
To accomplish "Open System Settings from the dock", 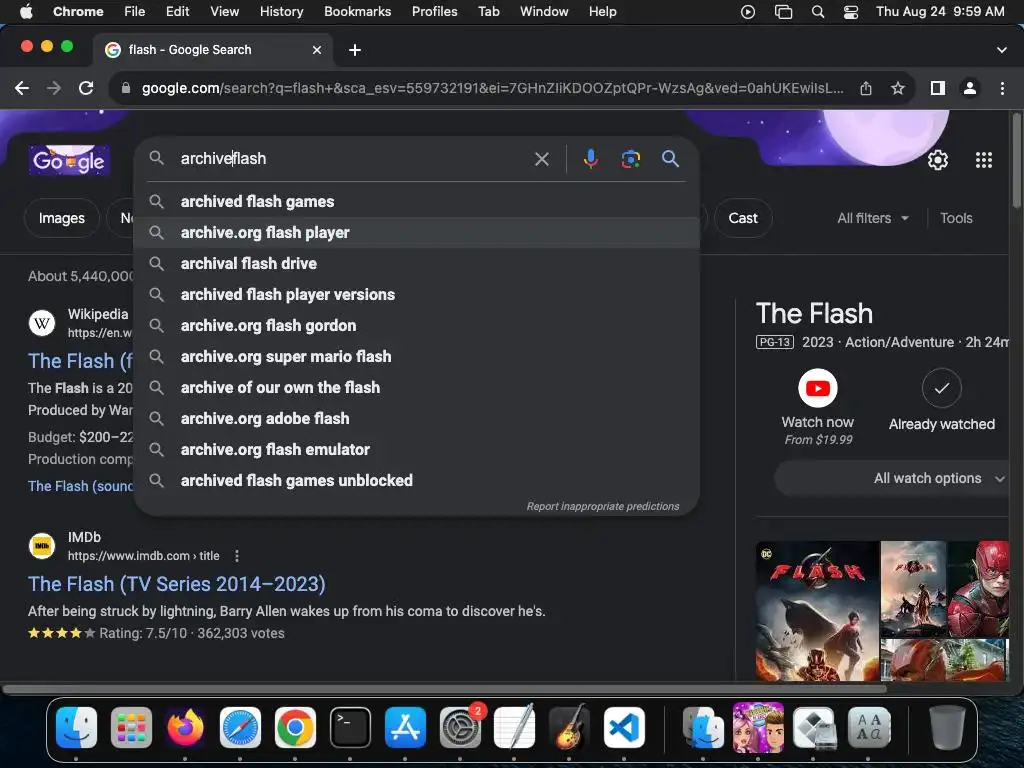I will pyautogui.click(x=460, y=728).
